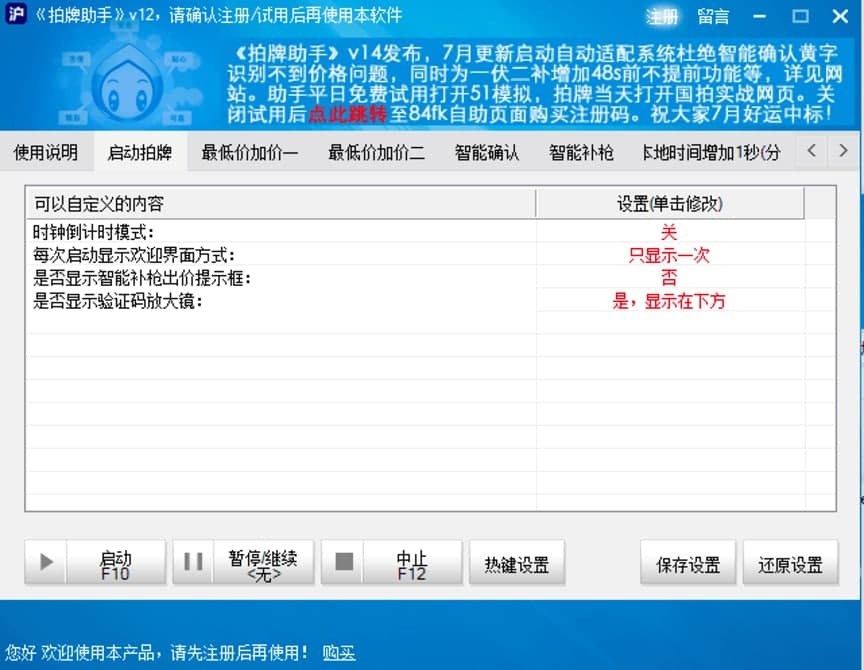
Task: Switch to the 使用说明 tab
Action: [47, 152]
